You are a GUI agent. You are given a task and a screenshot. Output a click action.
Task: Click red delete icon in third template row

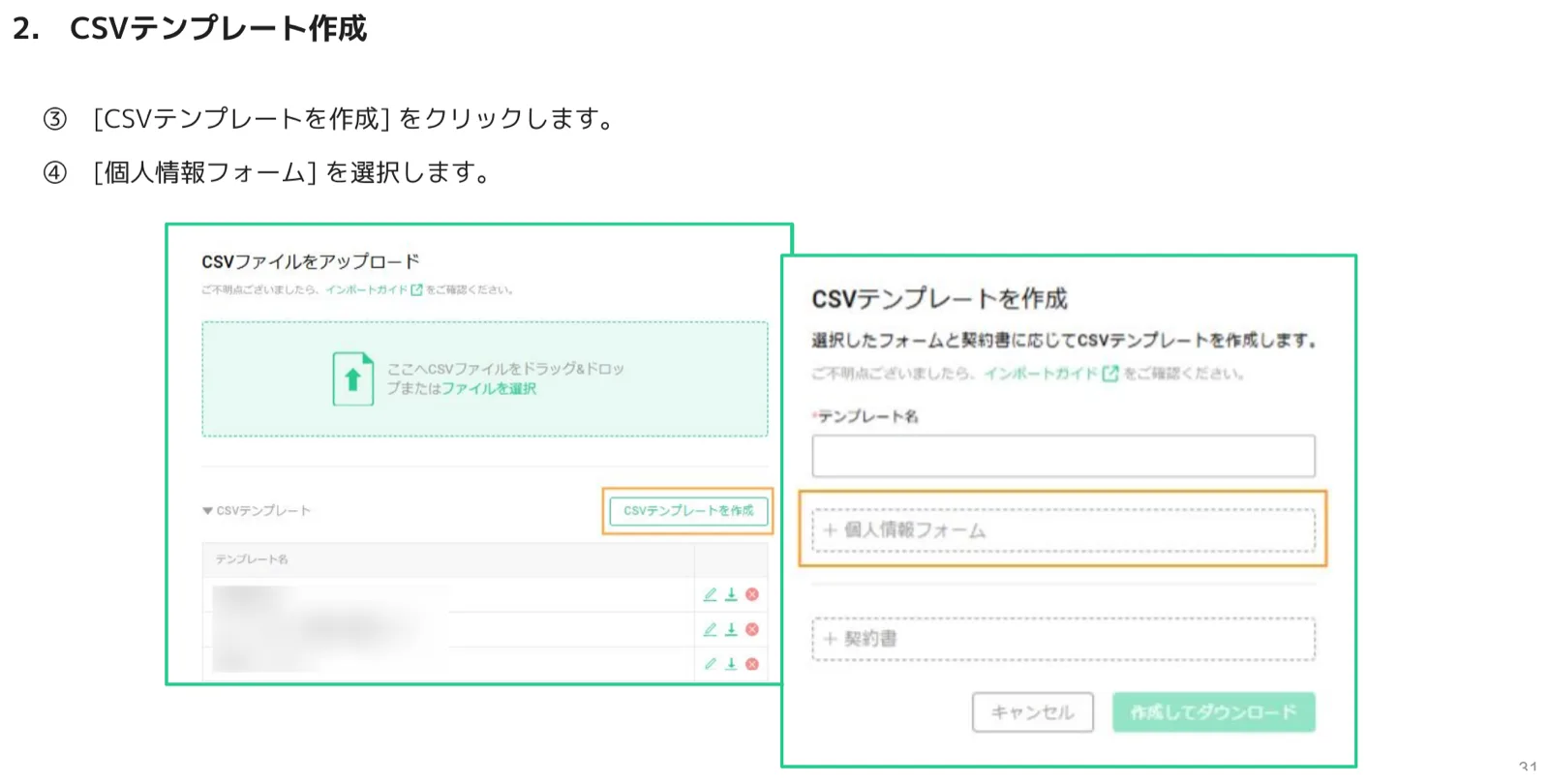point(752,664)
